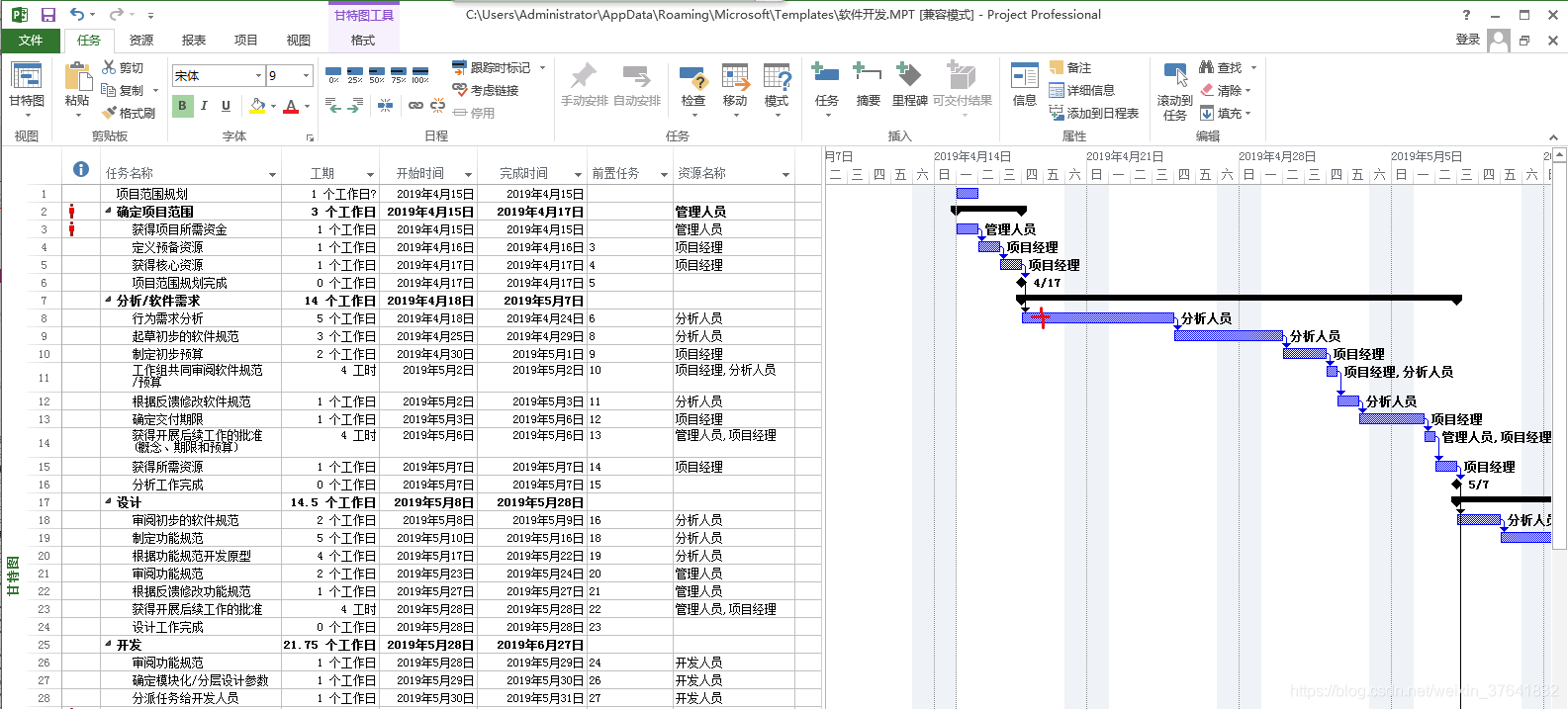The image size is (1568, 709).
Task: Open the font size dropdown
Action: click(x=306, y=76)
